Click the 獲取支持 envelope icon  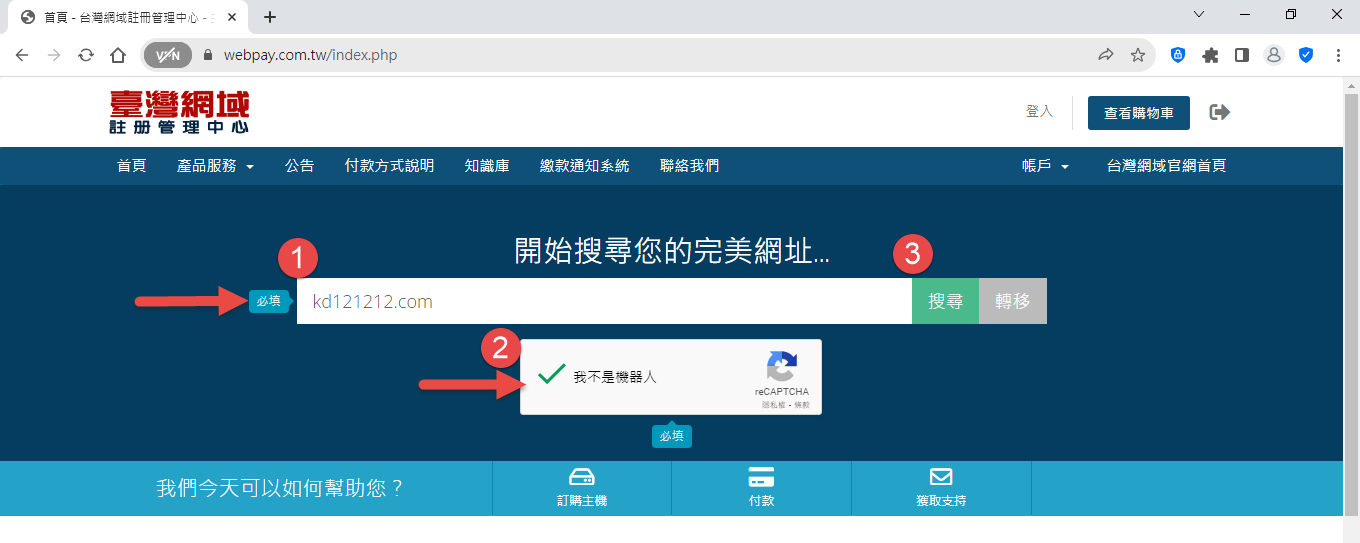coord(941,476)
